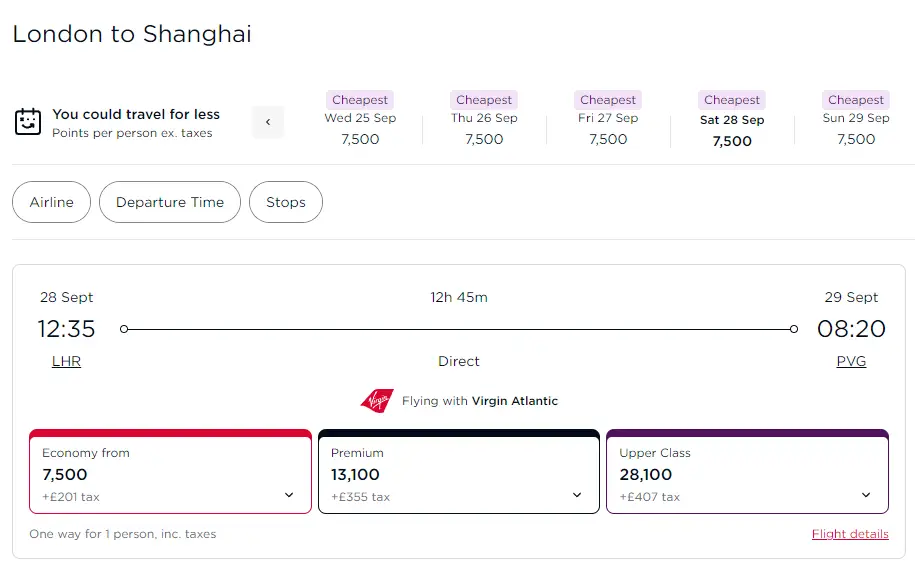
Task: Expand the Economy fare chevron
Action: coord(289,495)
